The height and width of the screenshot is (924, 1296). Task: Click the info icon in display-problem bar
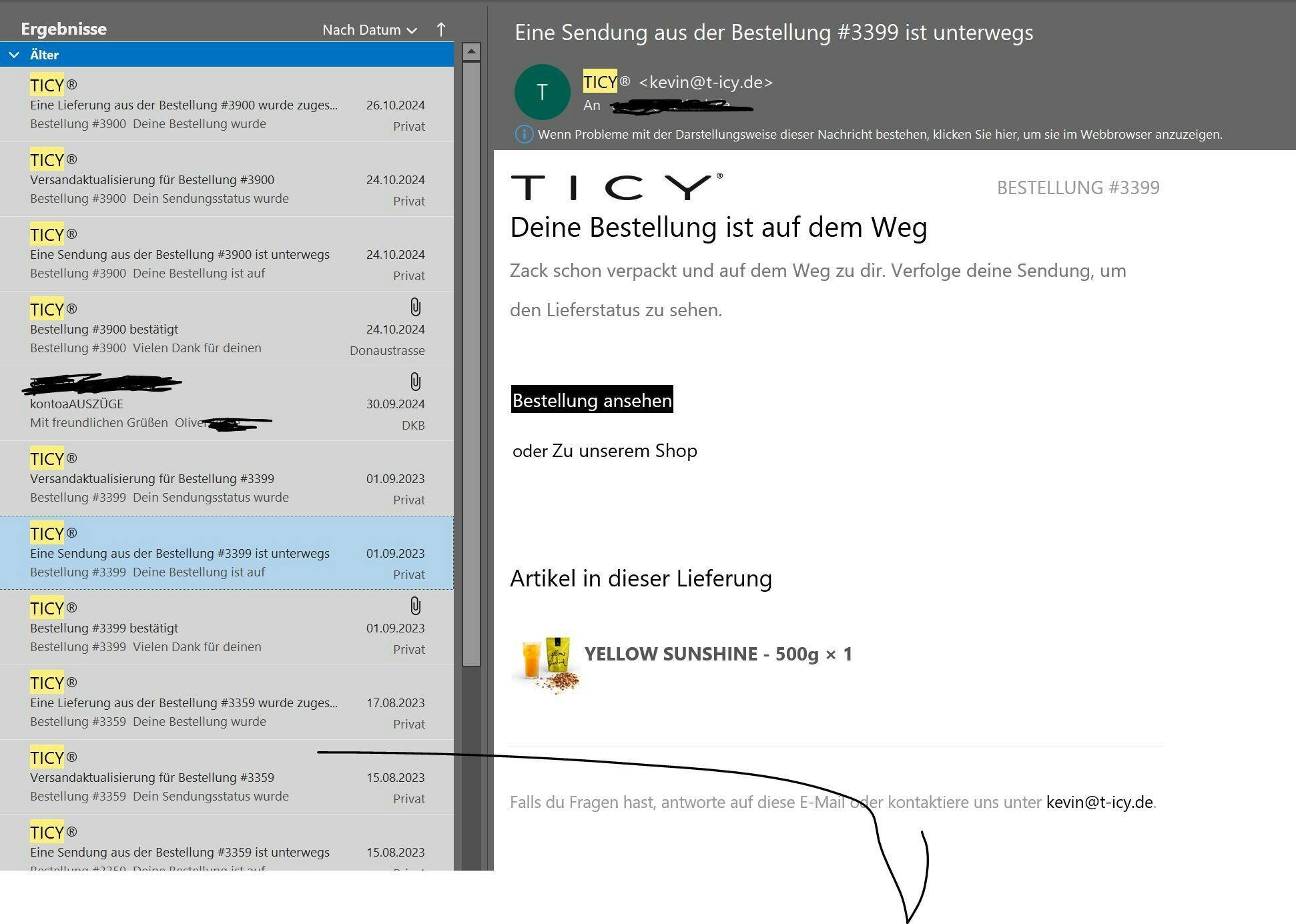click(524, 134)
